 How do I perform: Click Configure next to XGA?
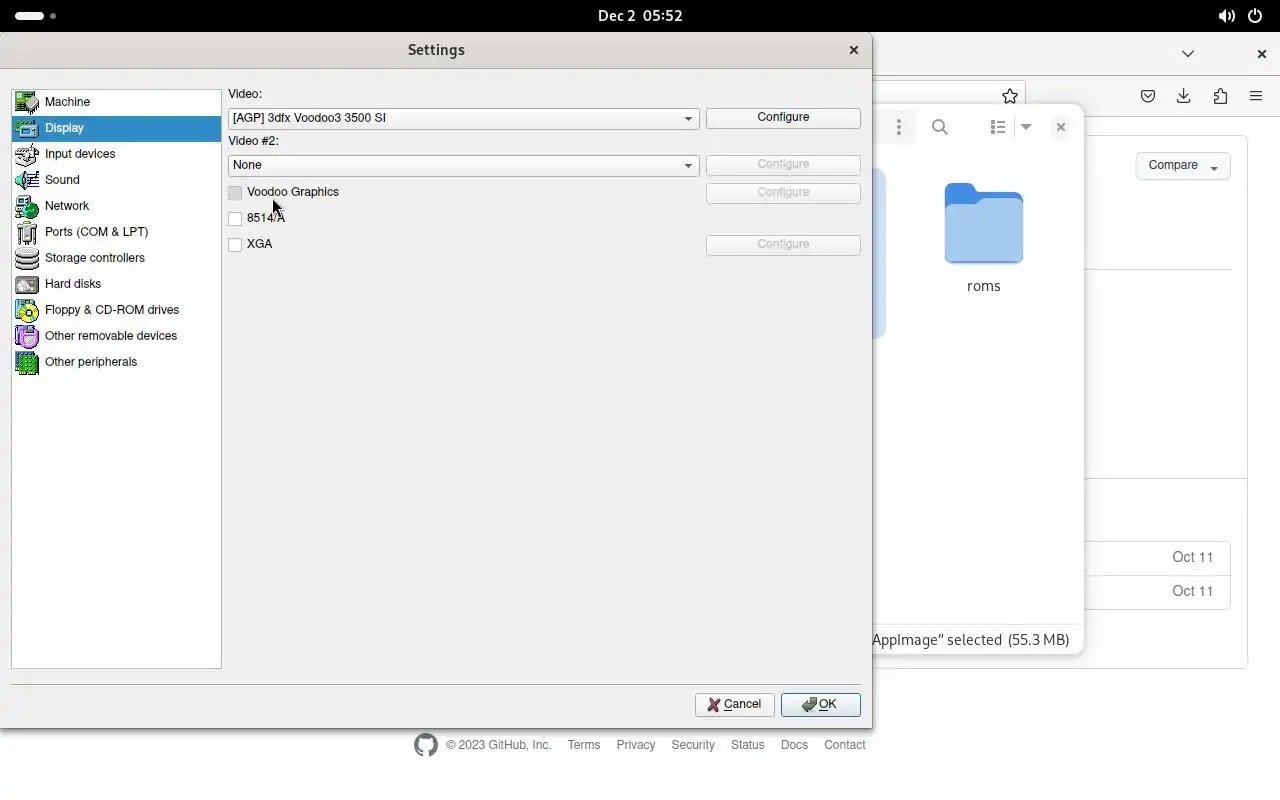(783, 245)
